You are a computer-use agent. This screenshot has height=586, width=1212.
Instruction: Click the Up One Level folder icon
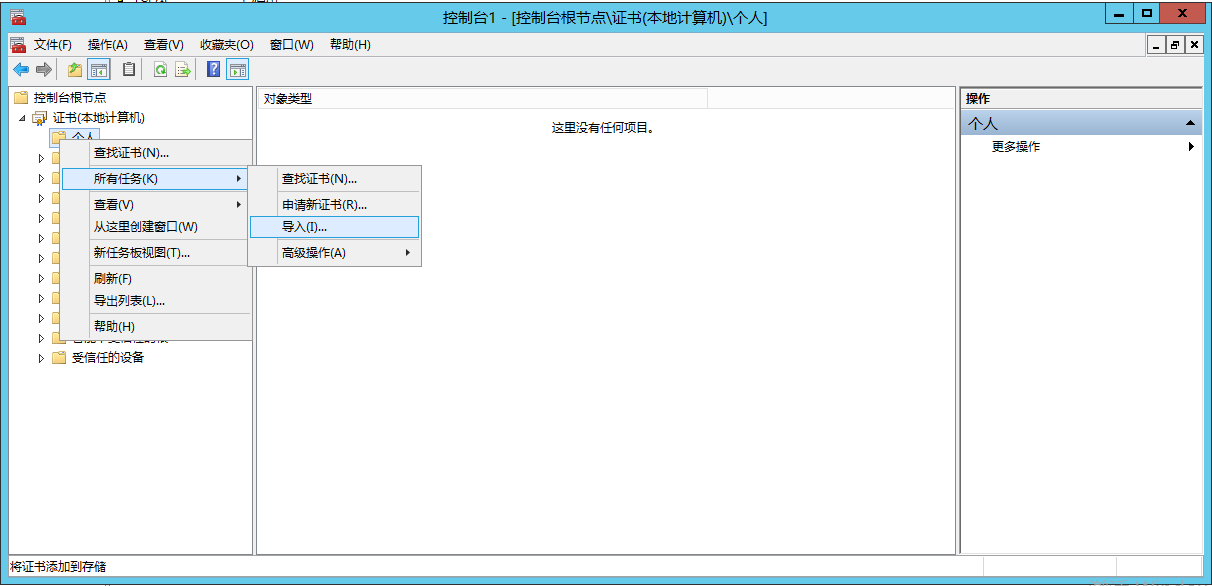[75, 69]
